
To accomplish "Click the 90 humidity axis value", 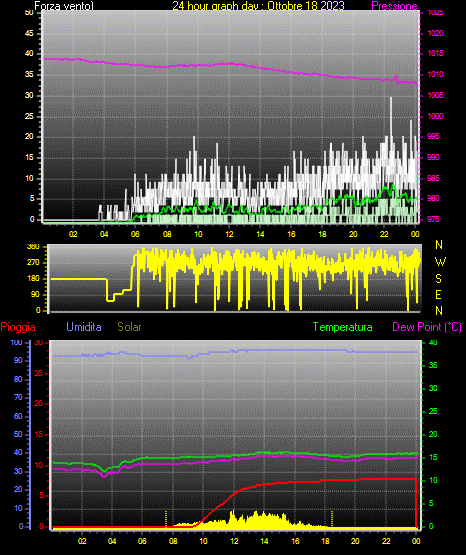I will coord(18,360).
